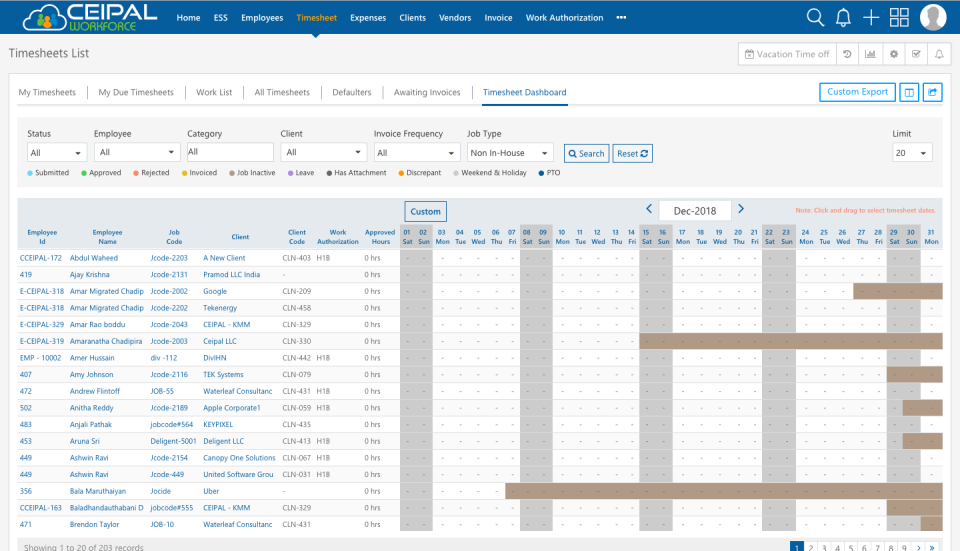Click the Search button

pyautogui.click(x=587, y=154)
